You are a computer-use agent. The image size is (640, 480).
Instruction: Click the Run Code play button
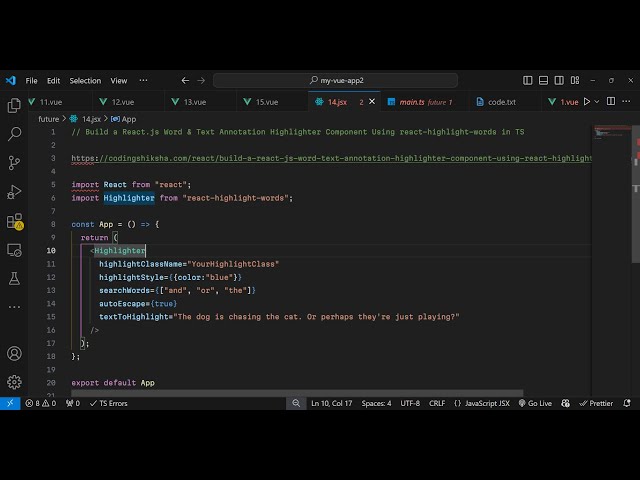coord(587,102)
